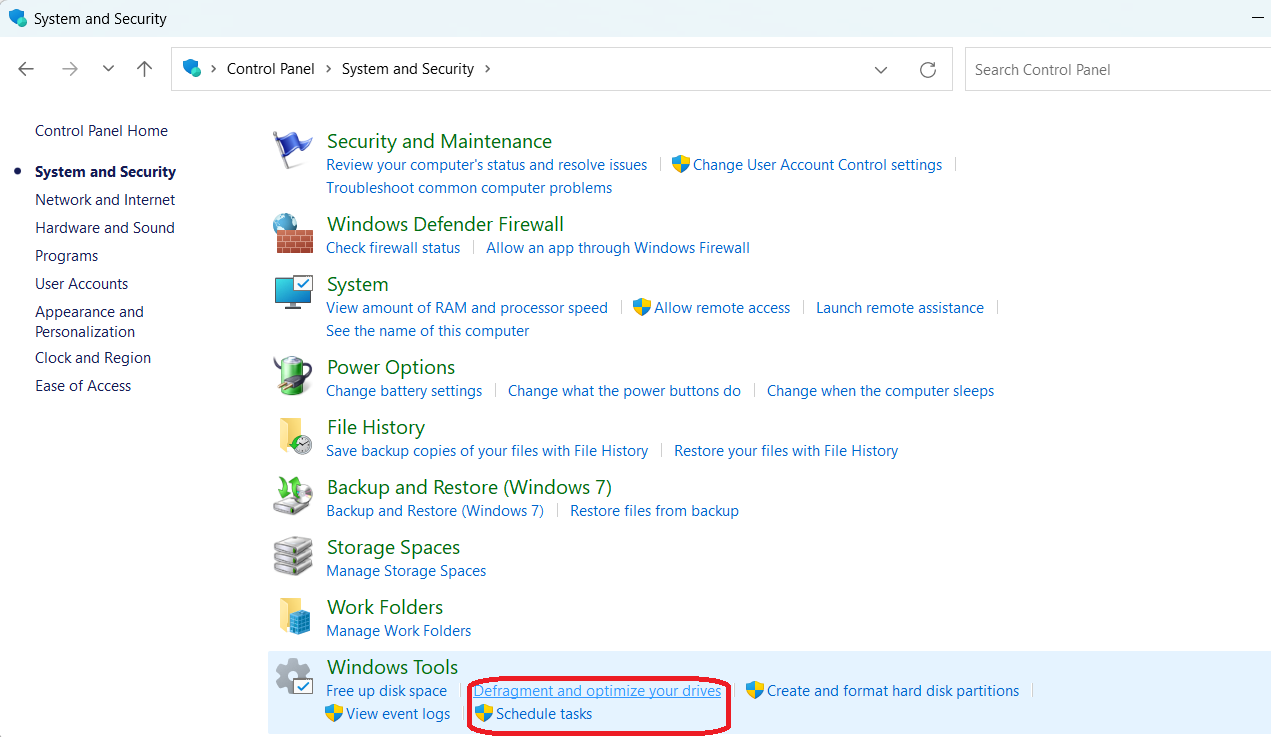Expand the address bar history dropdown
Image resolution: width=1271 pixels, height=737 pixels.
(x=881, y=70)
